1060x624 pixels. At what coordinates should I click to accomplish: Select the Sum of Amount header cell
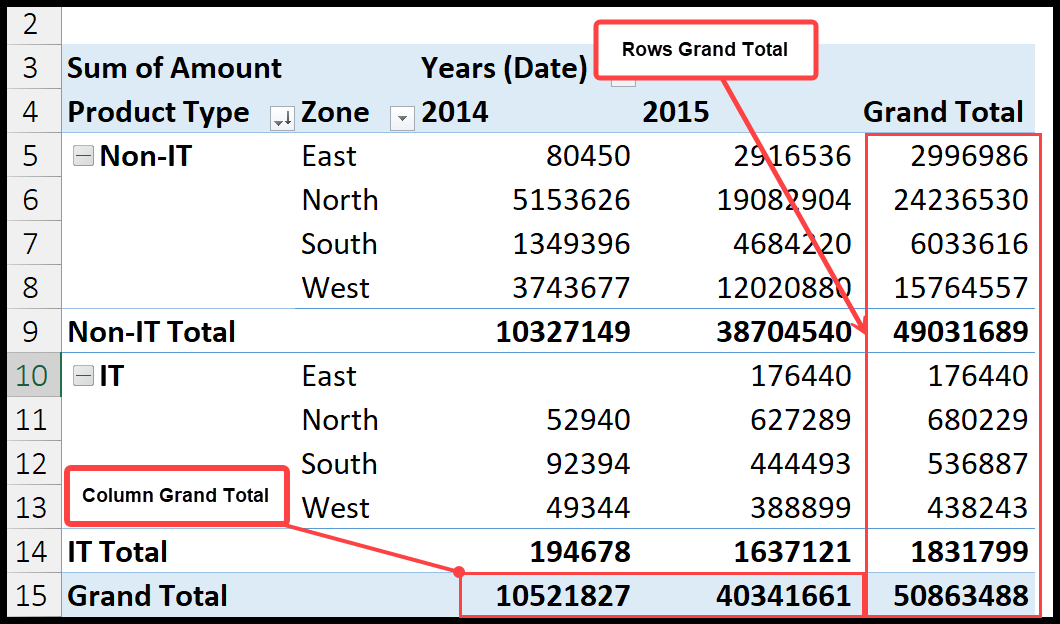point(170,68)
